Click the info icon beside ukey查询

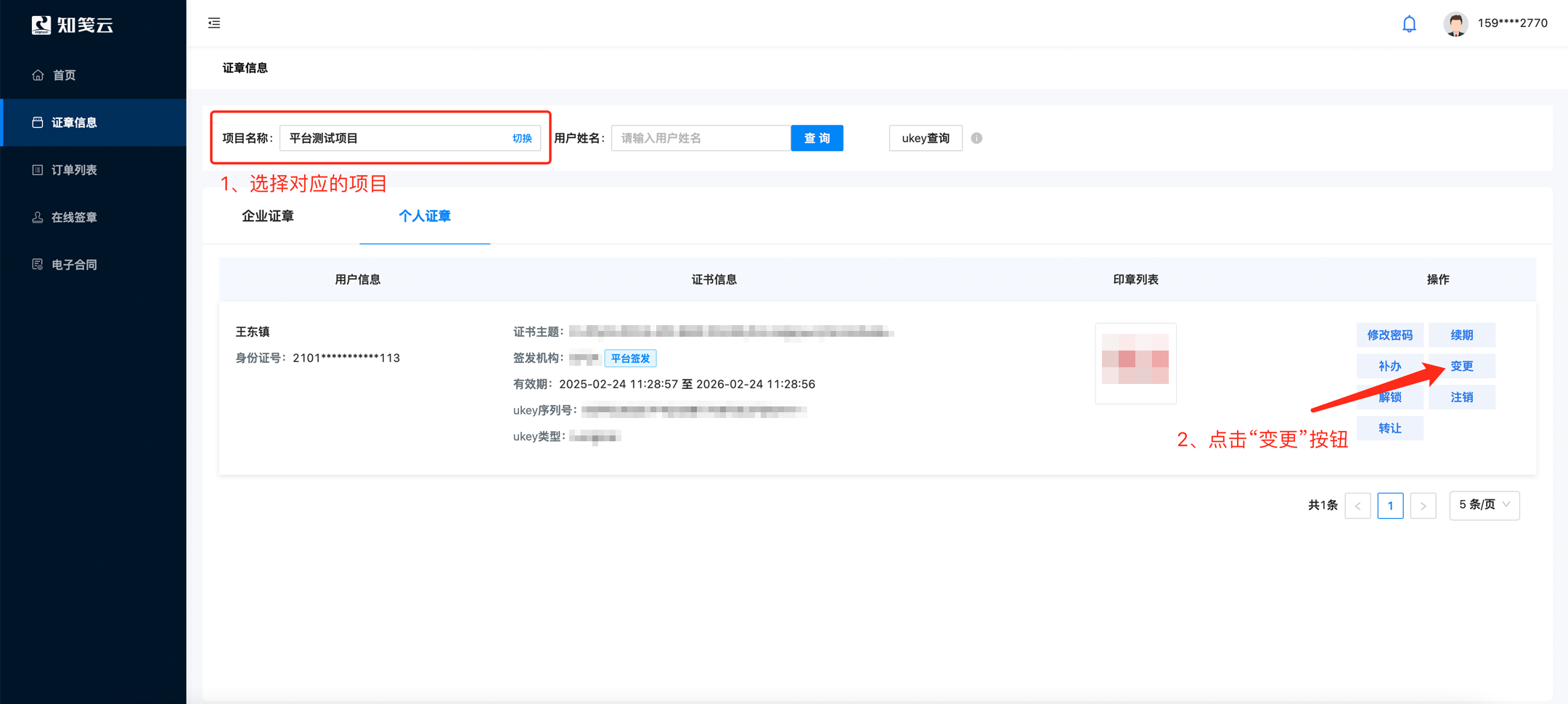977,138
